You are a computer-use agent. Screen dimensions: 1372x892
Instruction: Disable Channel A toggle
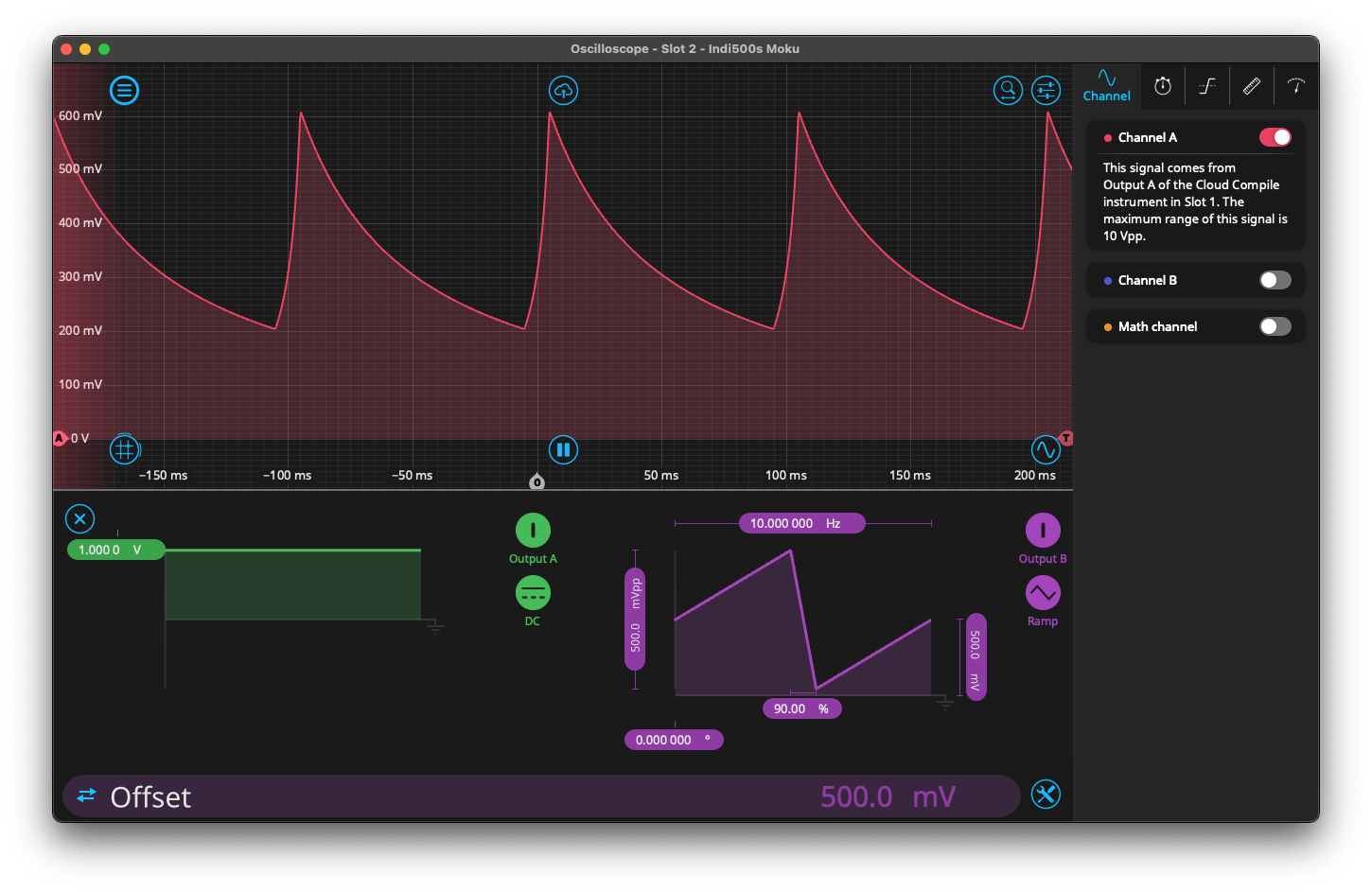(x=1275, y=137)
